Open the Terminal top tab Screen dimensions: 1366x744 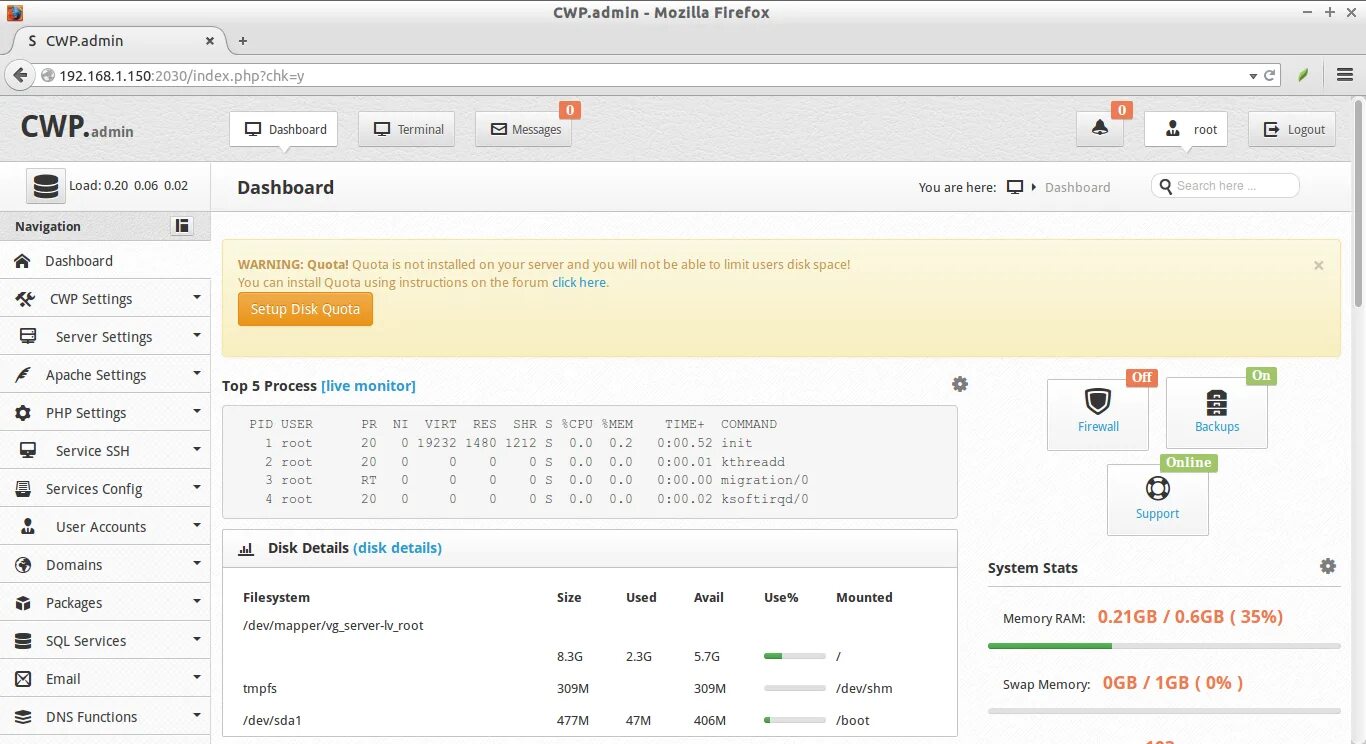407,129
